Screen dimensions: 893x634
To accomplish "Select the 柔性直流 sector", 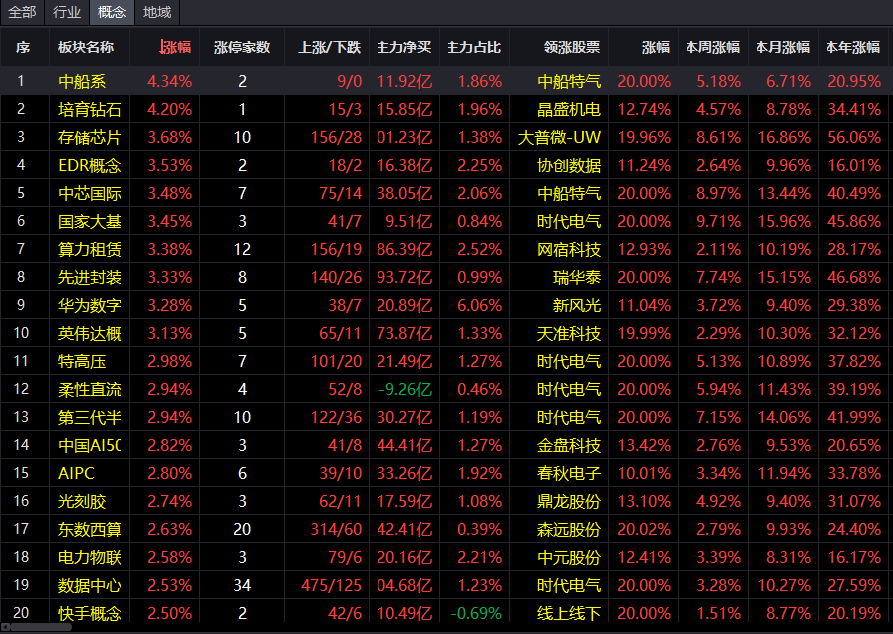I will tap(89, 389).
